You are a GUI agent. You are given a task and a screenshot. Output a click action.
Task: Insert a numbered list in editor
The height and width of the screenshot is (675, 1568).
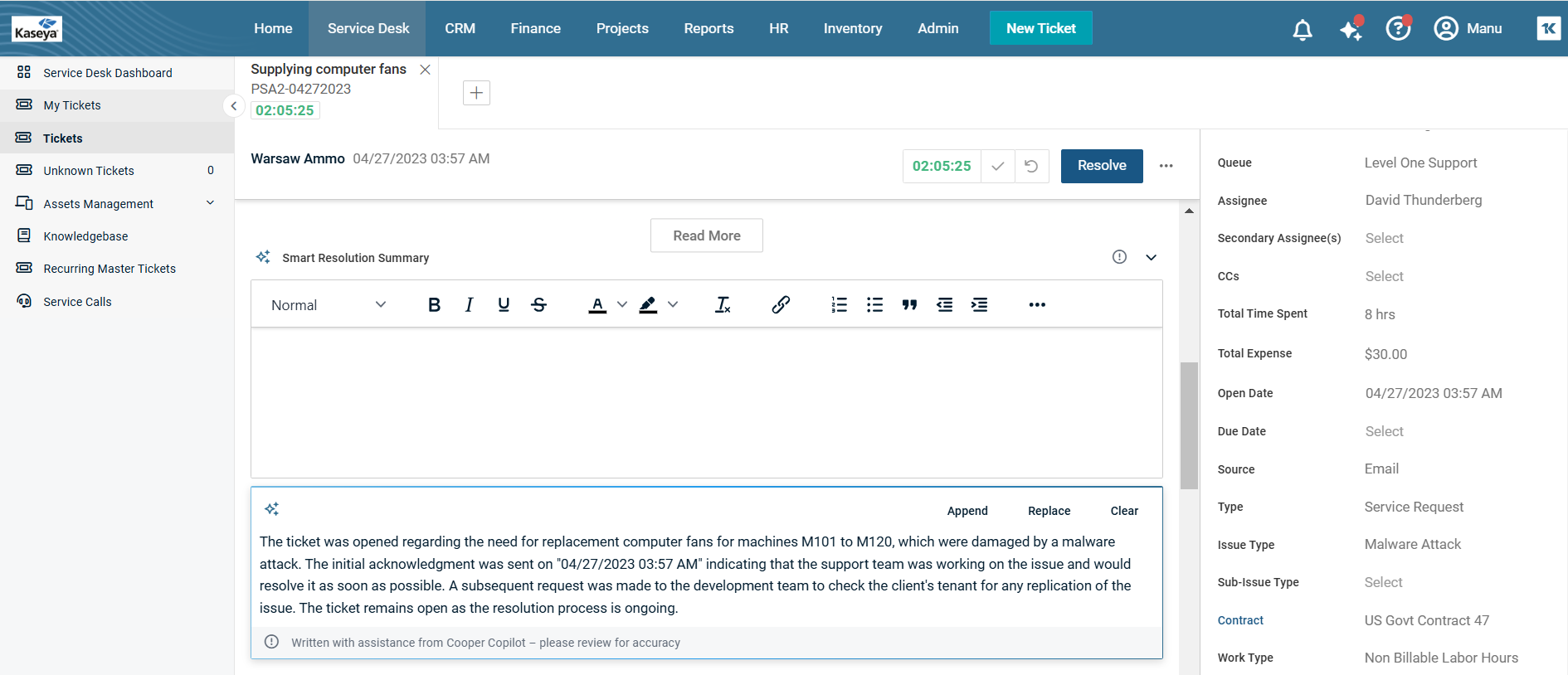coord(839,305)
